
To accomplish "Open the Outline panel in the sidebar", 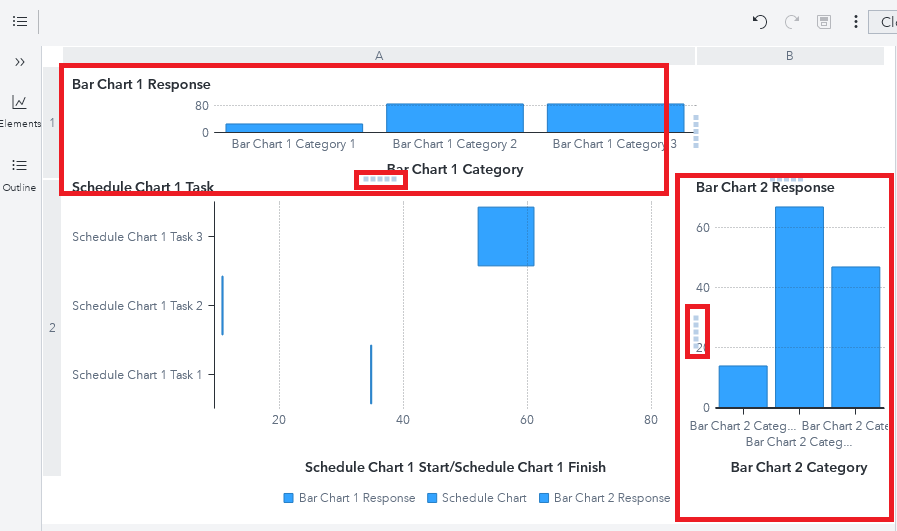I will pyautogui.click(x=20, y=172).
